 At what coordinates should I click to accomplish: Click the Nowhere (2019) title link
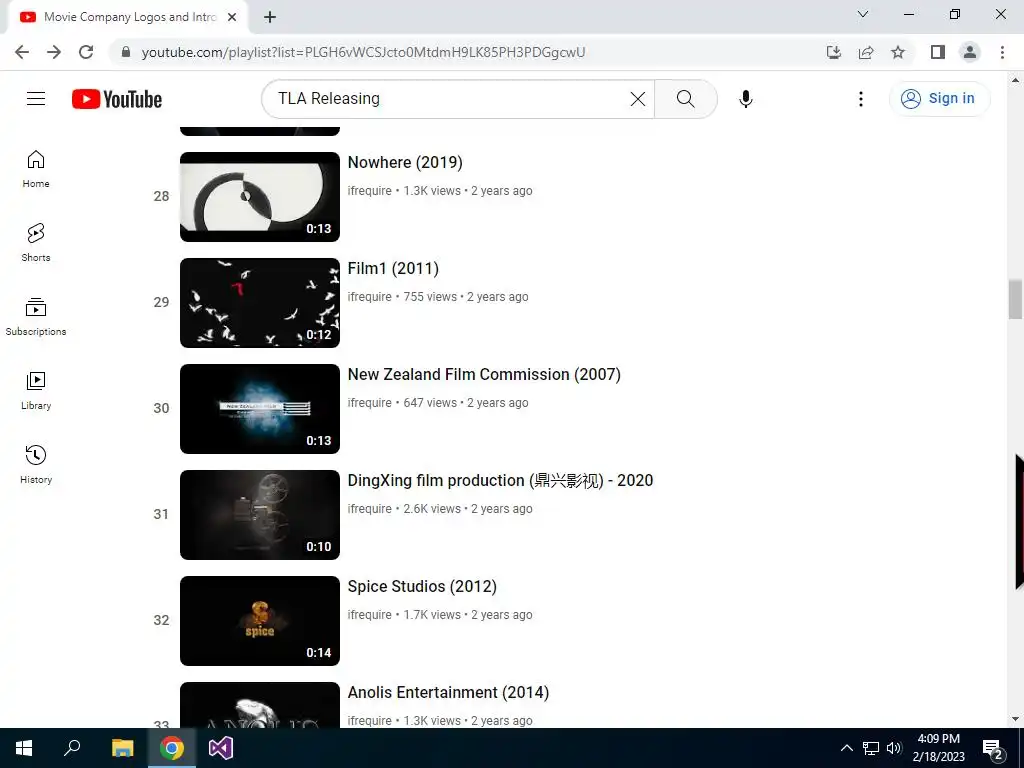405,163
